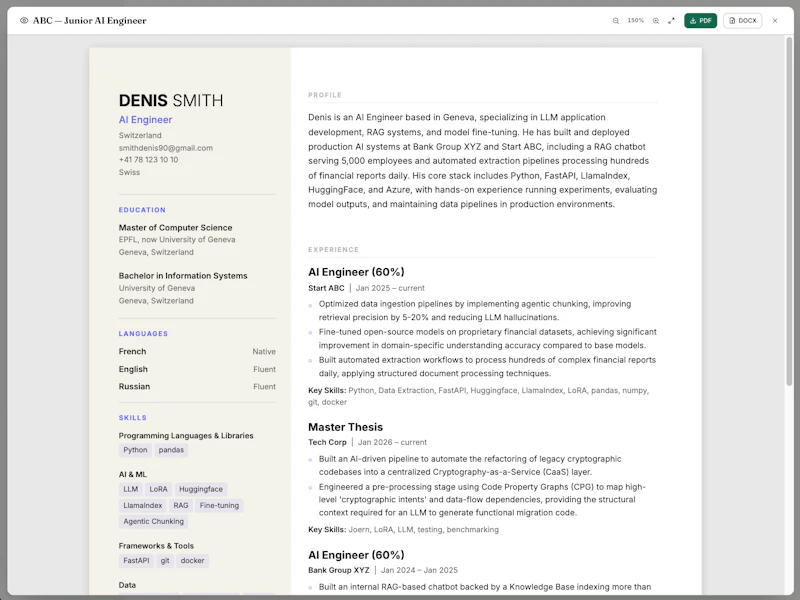Click Programming Languages & Libraries subheading
Image resolution: width=800 pixels, height=600 pixels.
pyautogui.click(x=186, y=436)
